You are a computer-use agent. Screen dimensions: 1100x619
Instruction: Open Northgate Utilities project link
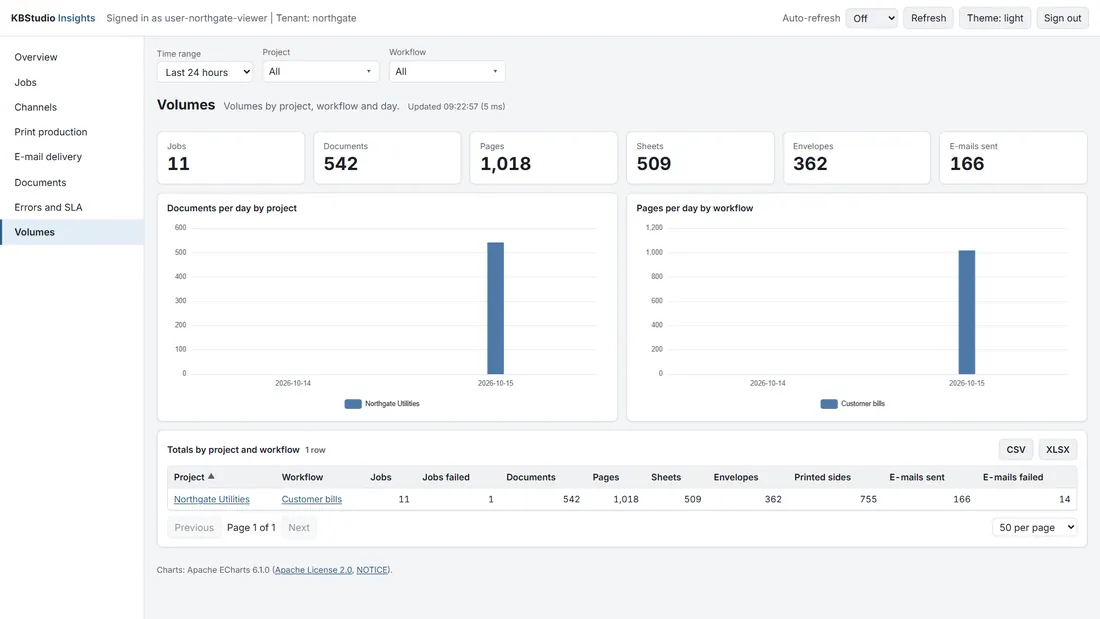[x=212, y=499]
